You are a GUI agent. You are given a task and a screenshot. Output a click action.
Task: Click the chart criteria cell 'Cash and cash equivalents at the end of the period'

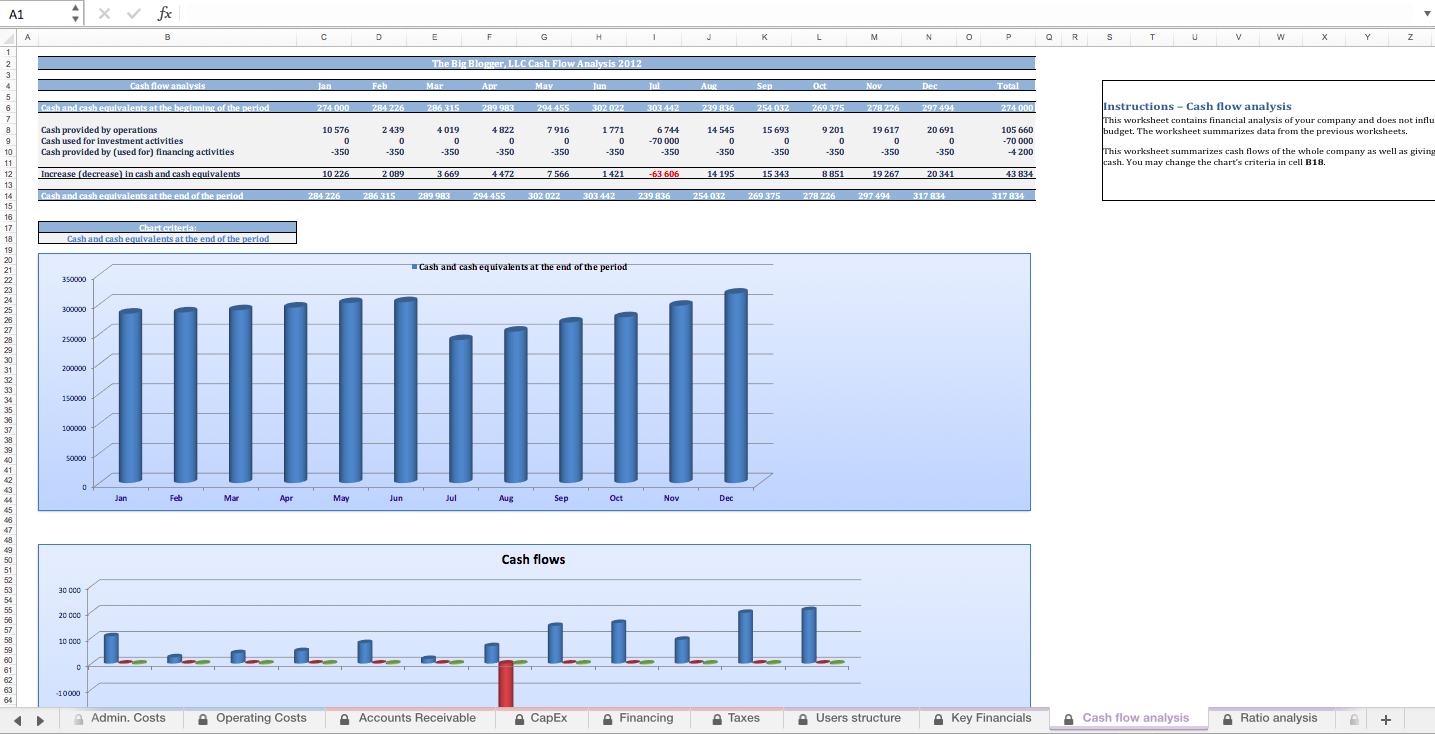167,239
